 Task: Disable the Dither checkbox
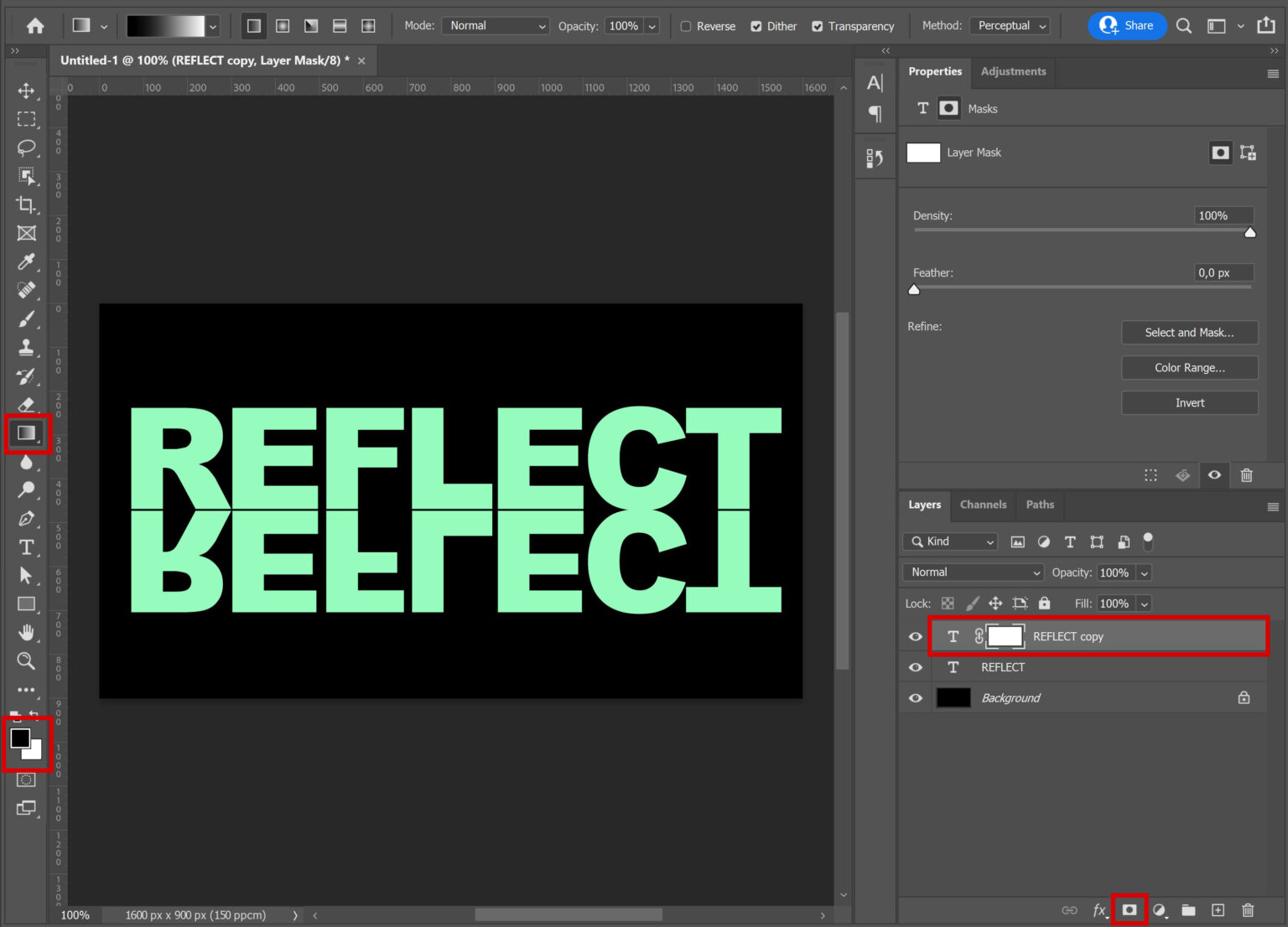756,26
